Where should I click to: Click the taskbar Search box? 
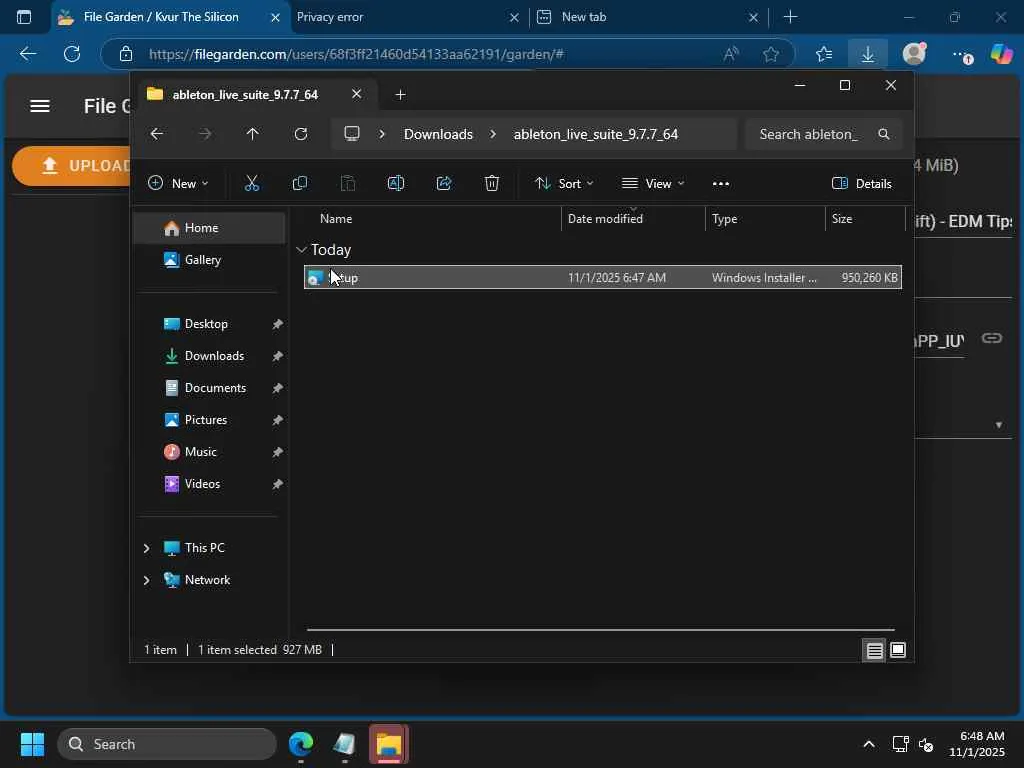(x=167, y=744)
